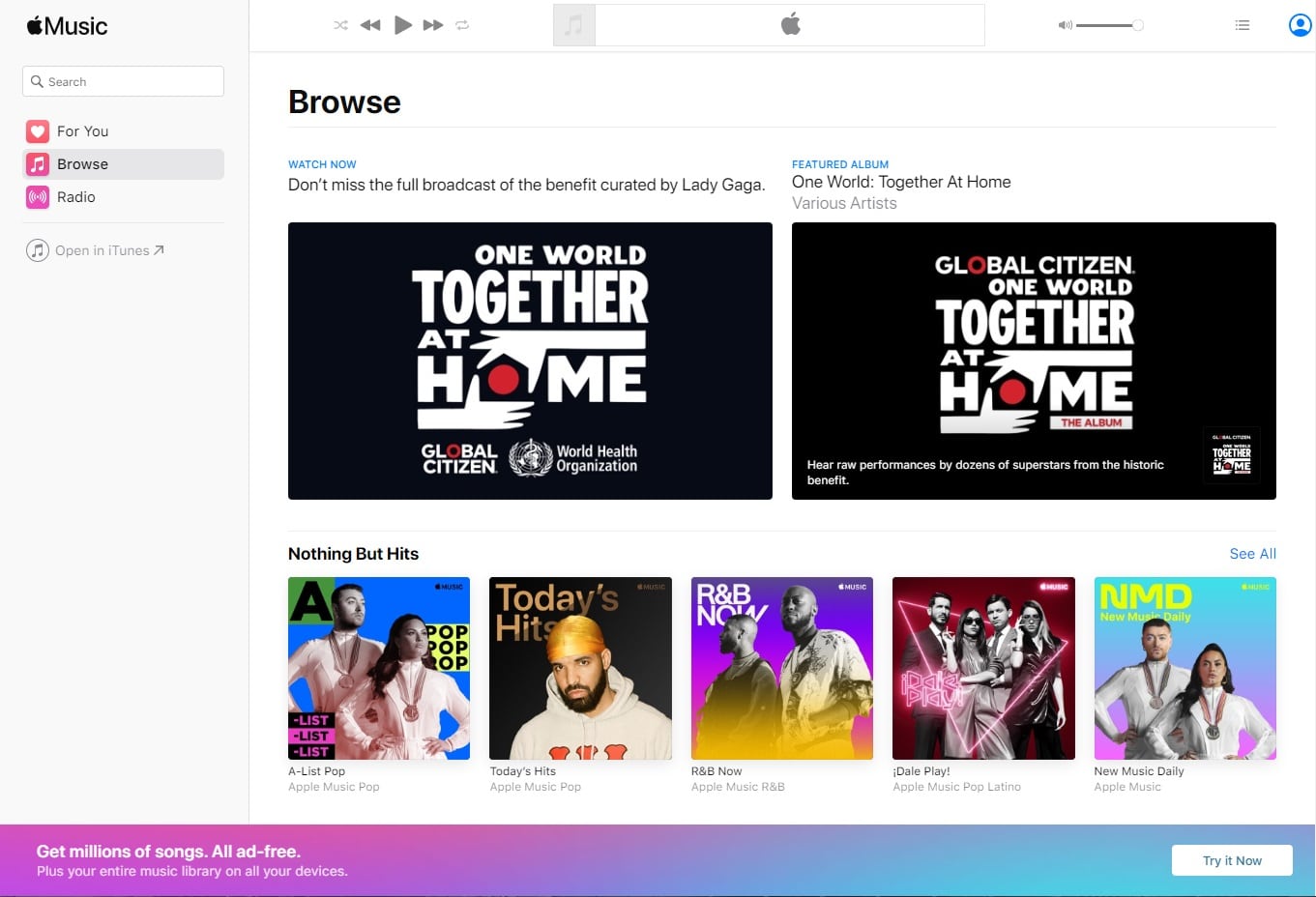Go to the For You section
The image size is (1316, 897).
click(82, 131)
